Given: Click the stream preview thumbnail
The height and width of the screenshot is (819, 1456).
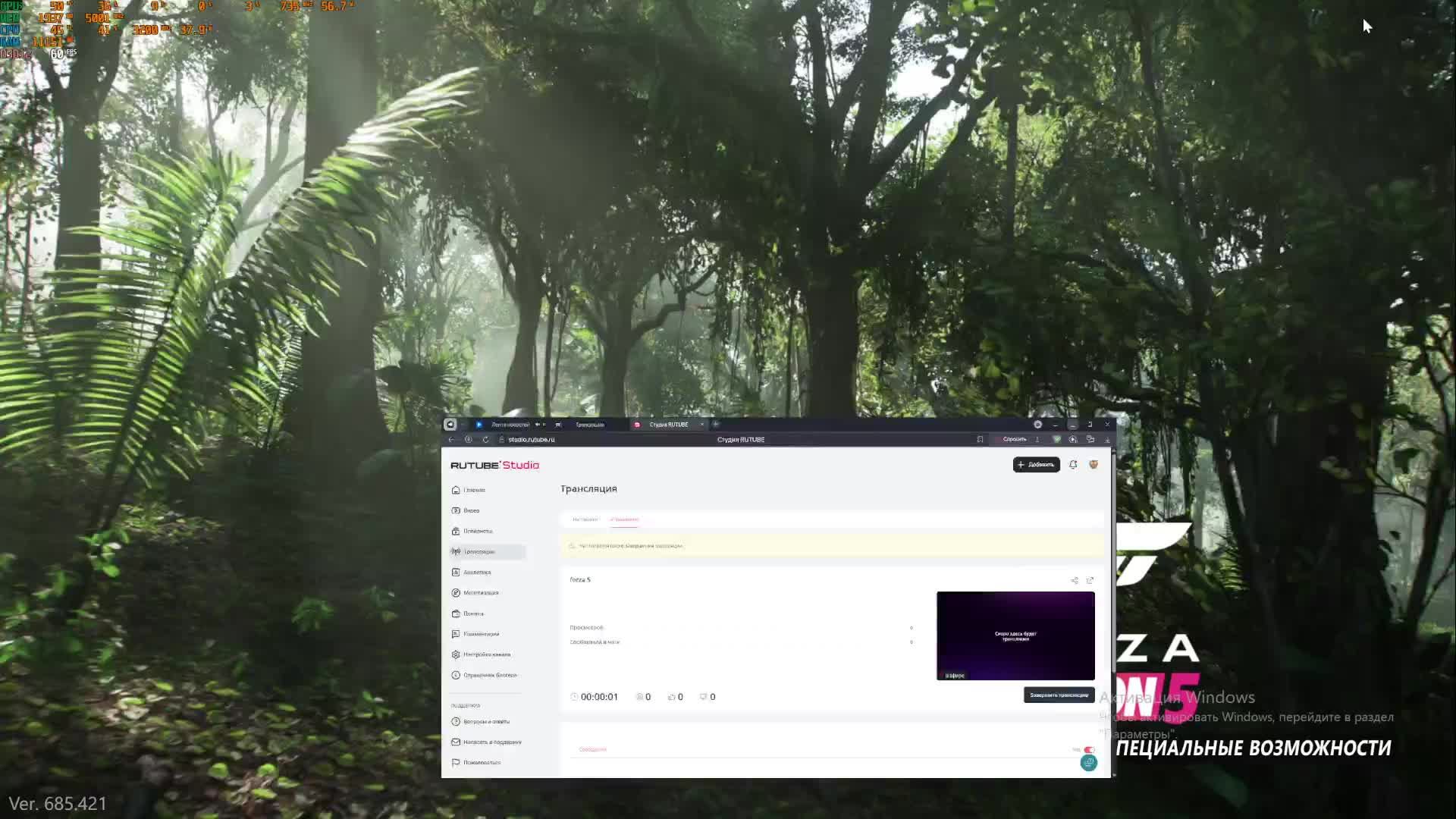Looking at the screenshot, I should (1015, 635).
